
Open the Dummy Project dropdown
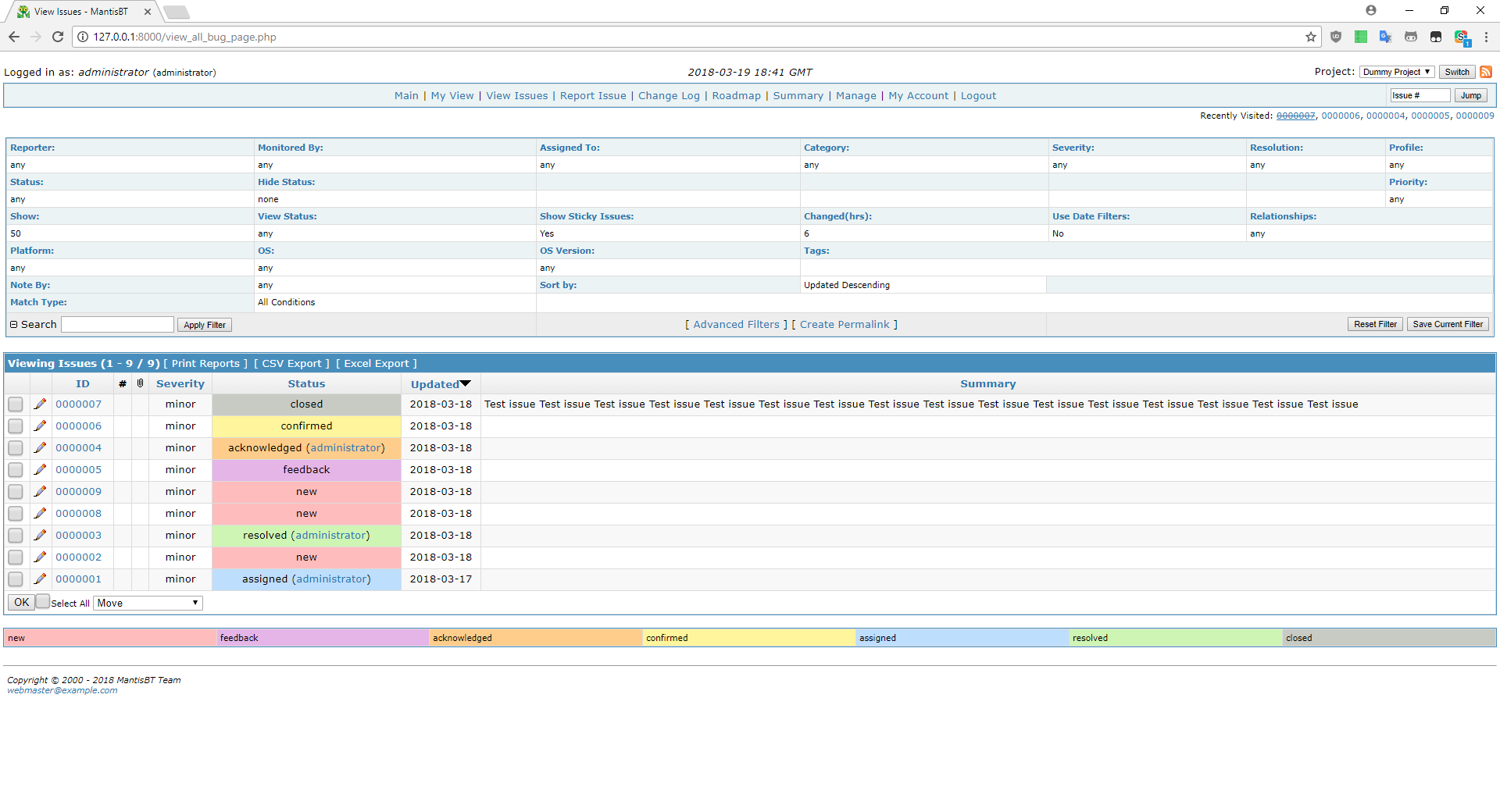pyautogui.click(x=1396, y=72)
